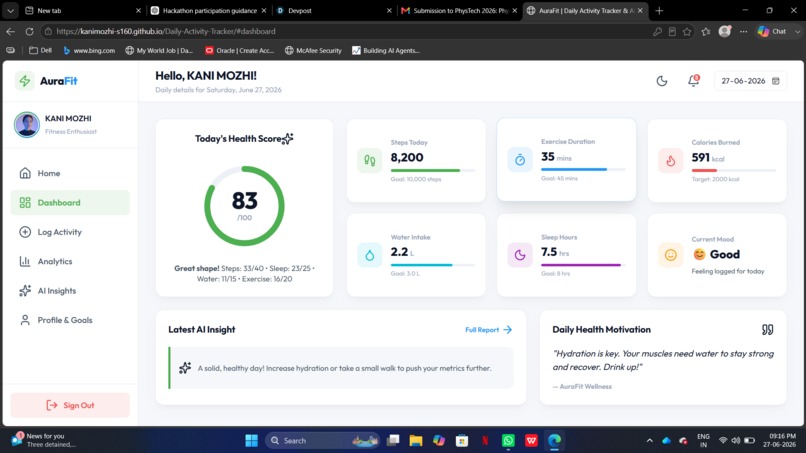This screenshot has width=806, height=453.
Task: Click the KANI MOZHI profile avatar
Action: (x=27, y=124)
